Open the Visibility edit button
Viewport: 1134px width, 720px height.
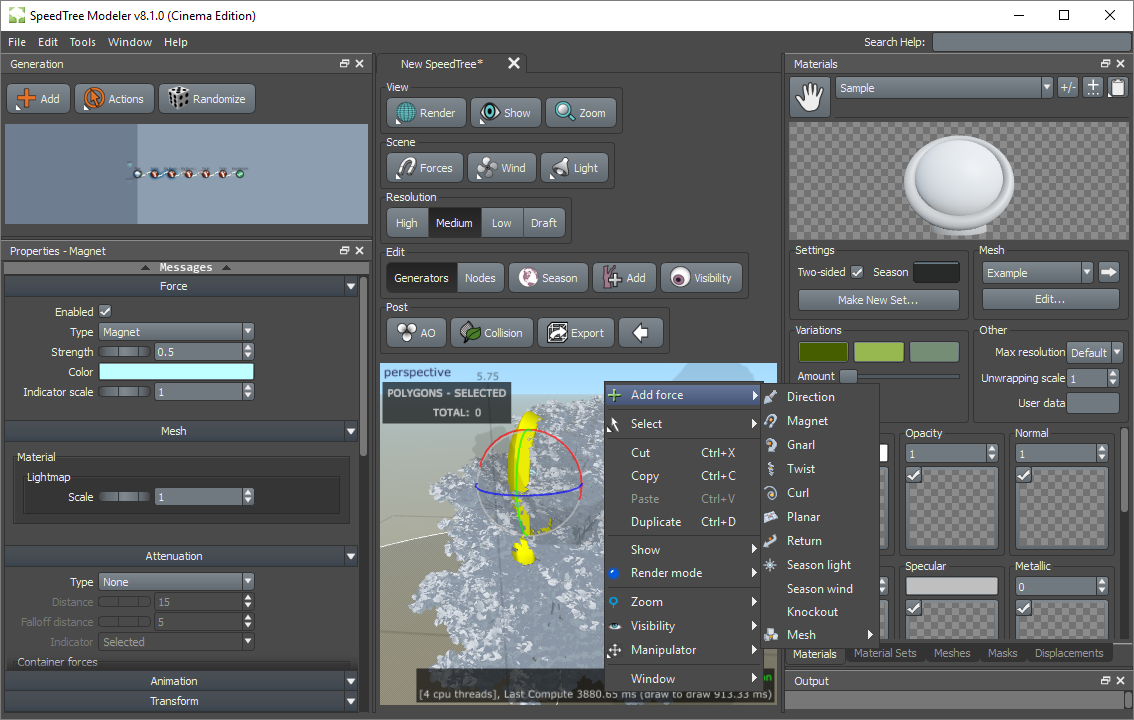pos(701,278)
